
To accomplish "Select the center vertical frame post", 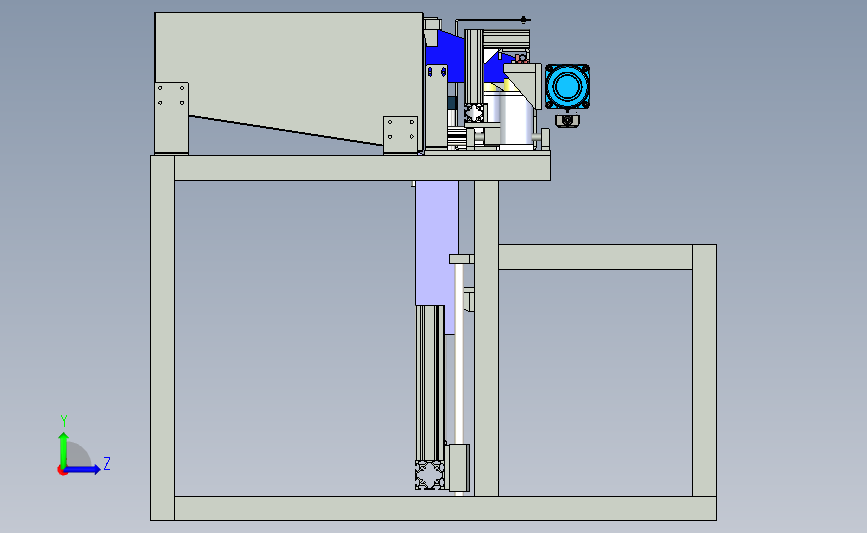I will (487, 338).
